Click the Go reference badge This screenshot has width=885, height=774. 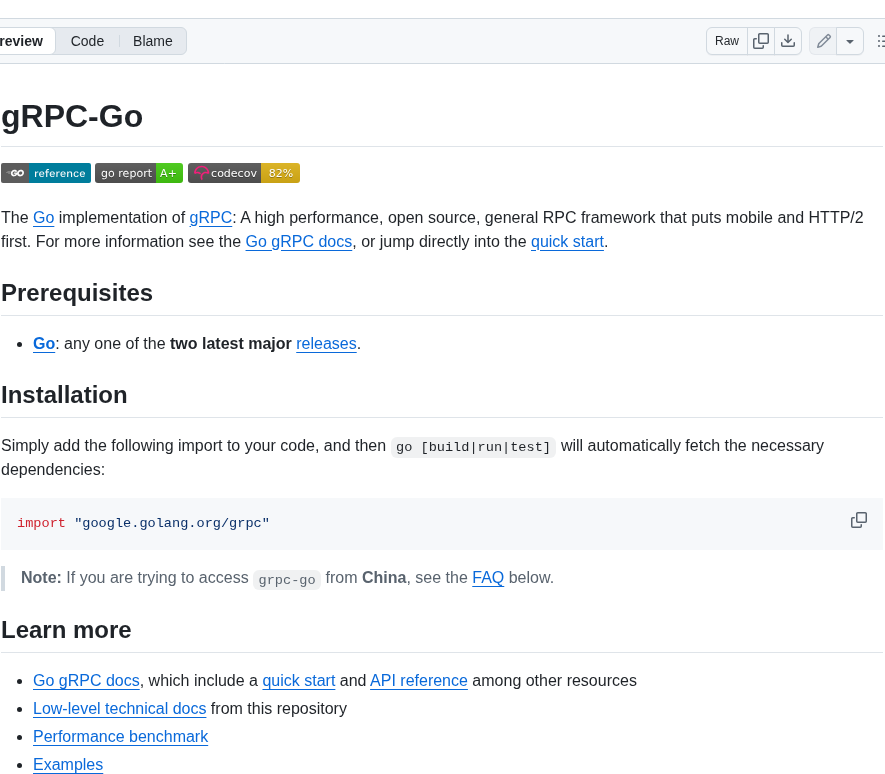45,172
